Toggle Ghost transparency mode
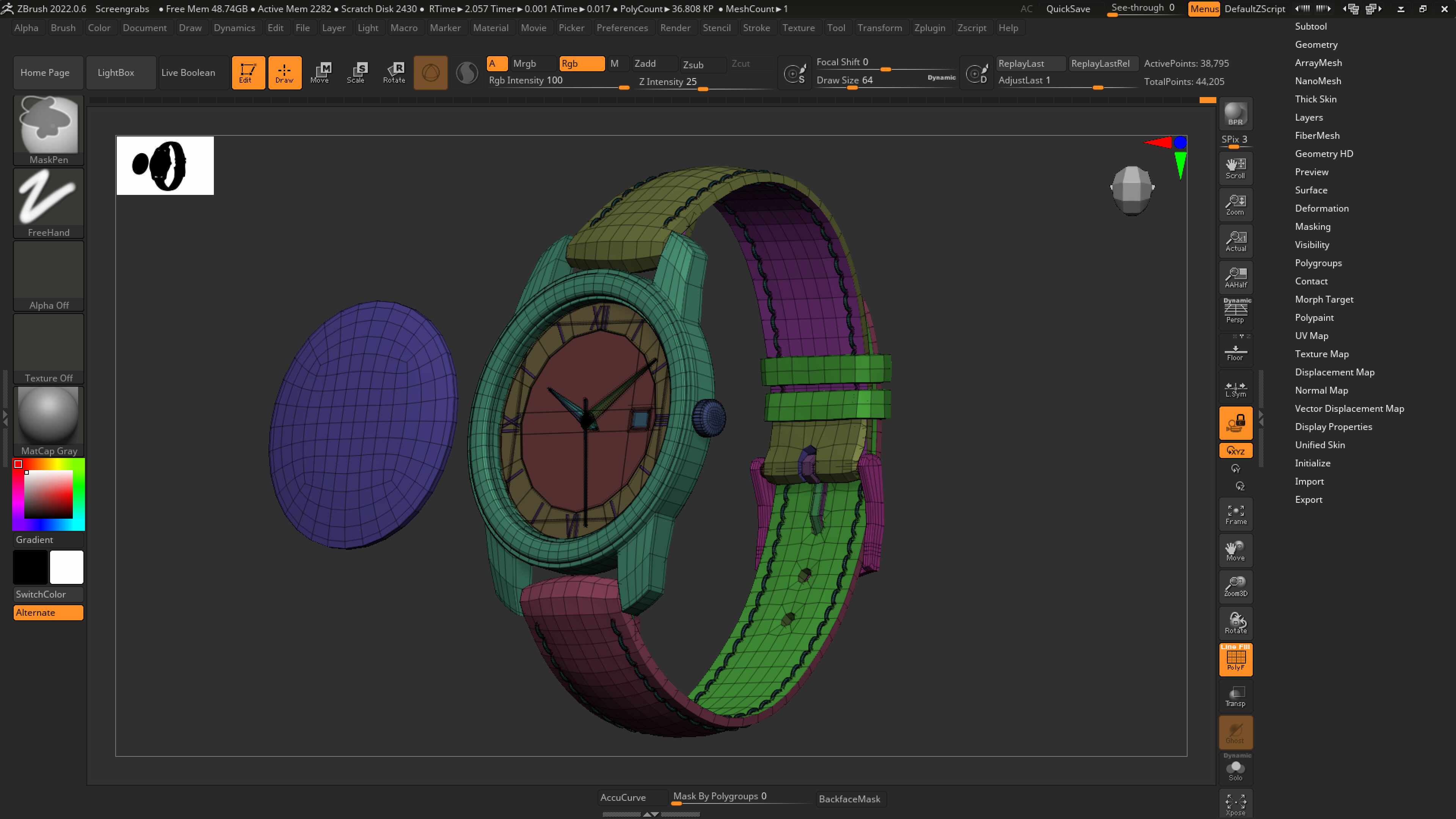The height and width of the screenshot is (819, 1456). coord(1236,732)
